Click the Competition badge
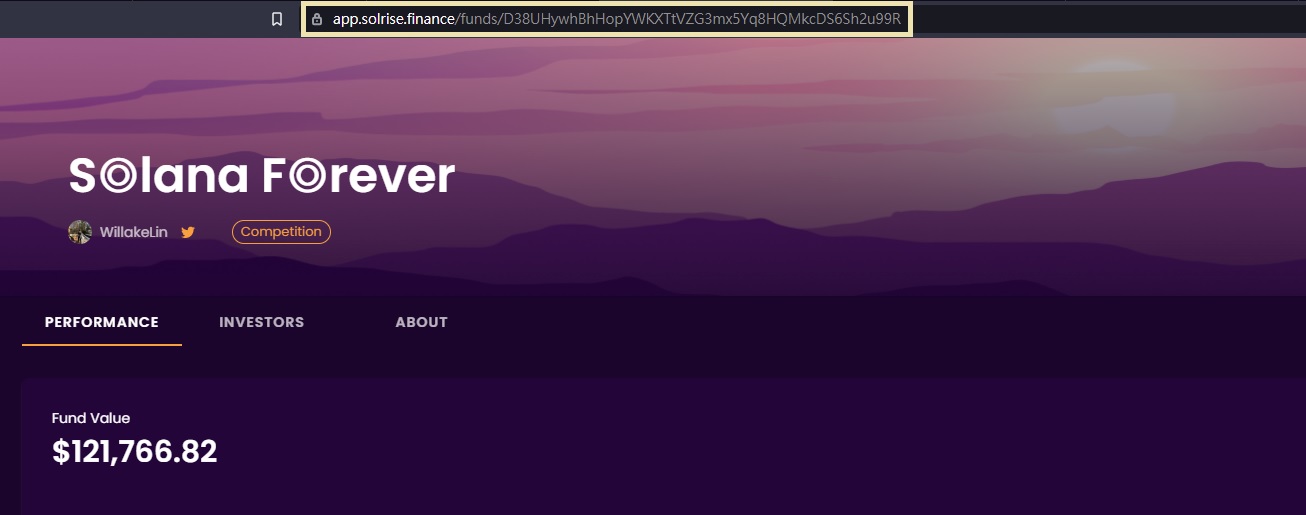 (281, 232)
